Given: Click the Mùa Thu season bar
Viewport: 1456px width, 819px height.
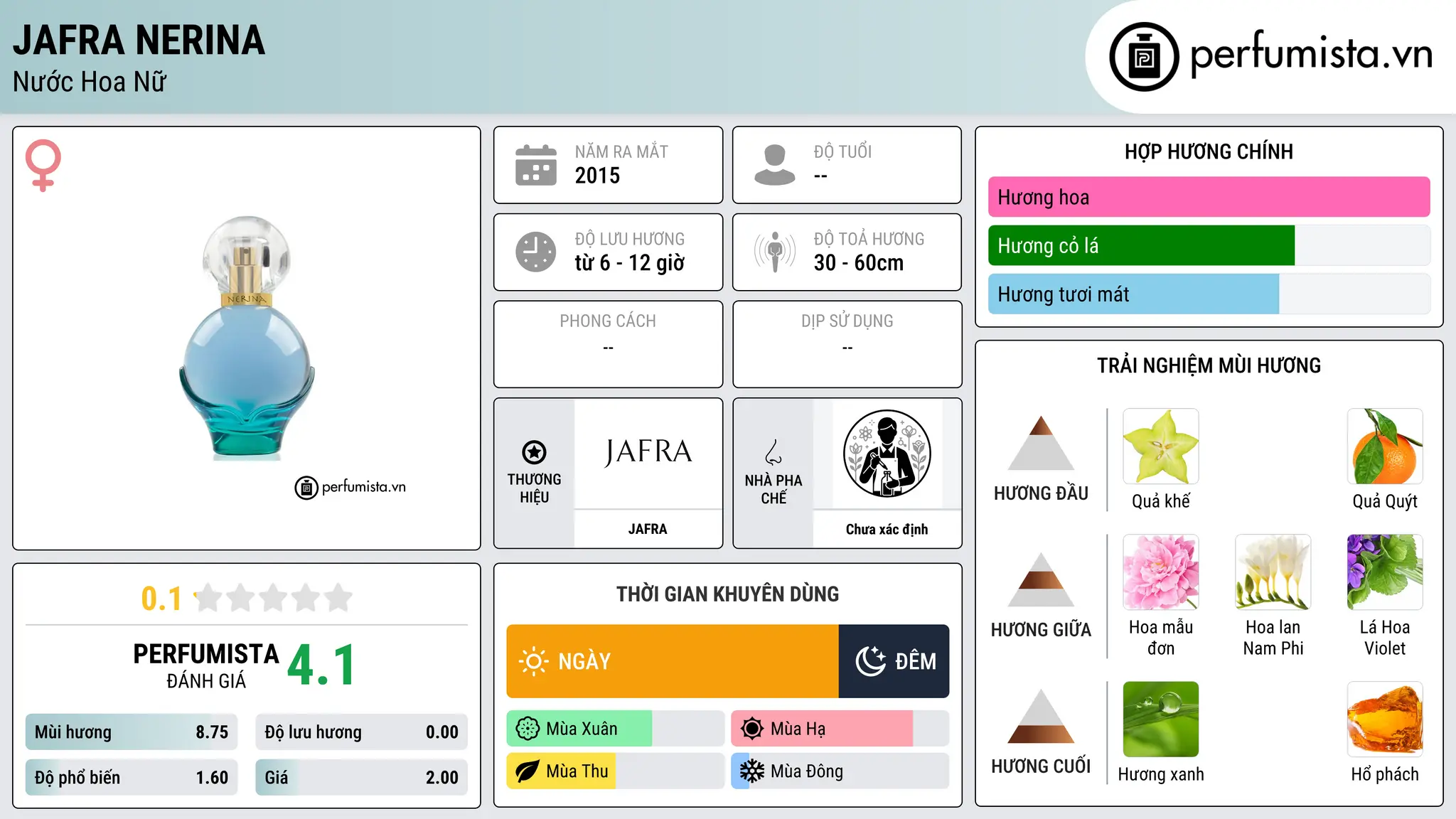Looking at the screenshot, I should [x=615, y=771].
